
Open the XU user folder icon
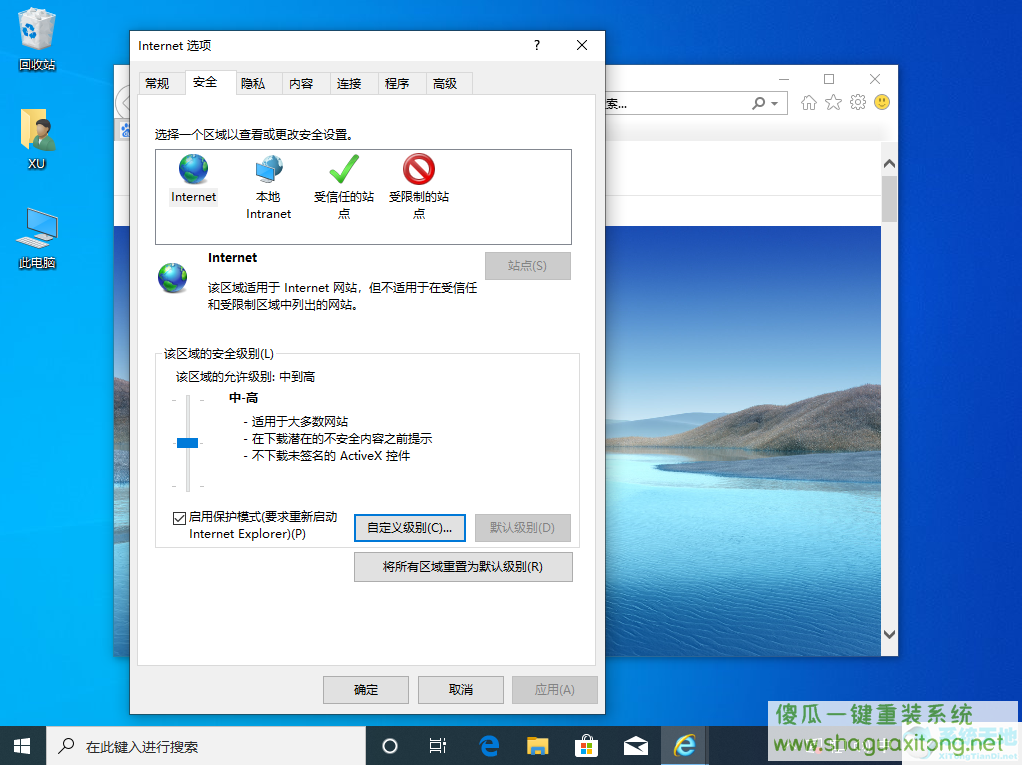tap(37, 139)
